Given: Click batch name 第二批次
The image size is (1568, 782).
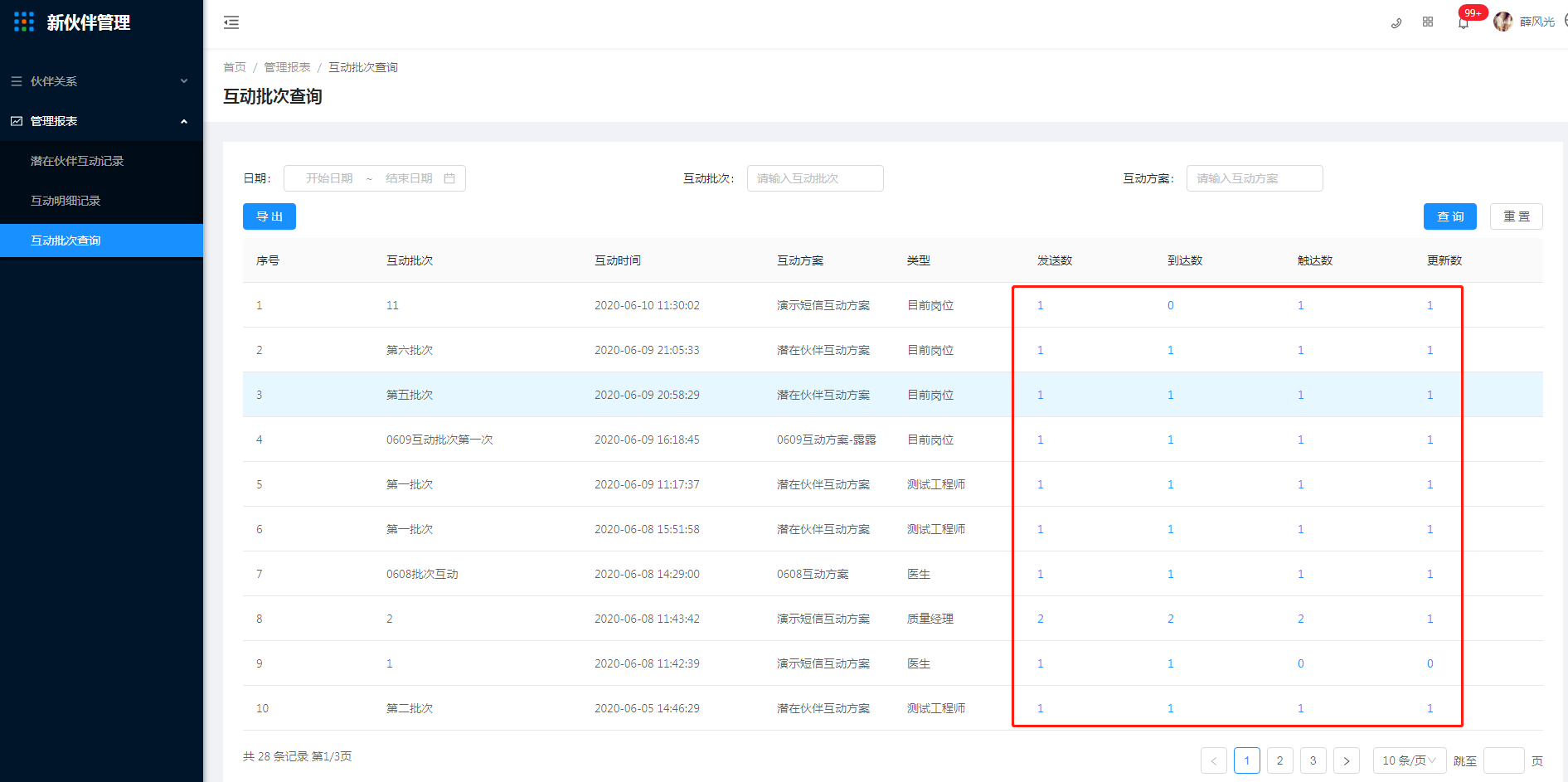Looking at the screenshot, I should (x=410, y=708).
